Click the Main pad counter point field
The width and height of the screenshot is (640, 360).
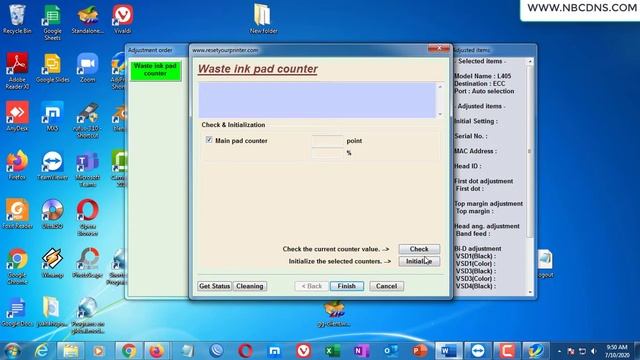tap(327, 140)
